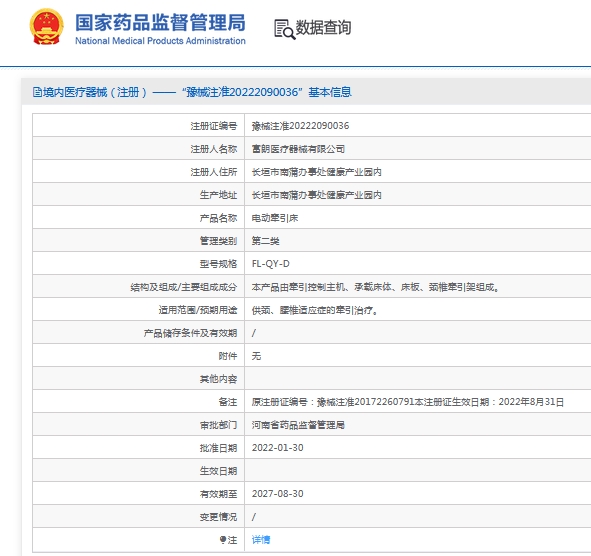The height and width of the screenshot is (556, 591).
Task: Click the slash value in 产品储存条件 row
Action: [x=254, y=333]
